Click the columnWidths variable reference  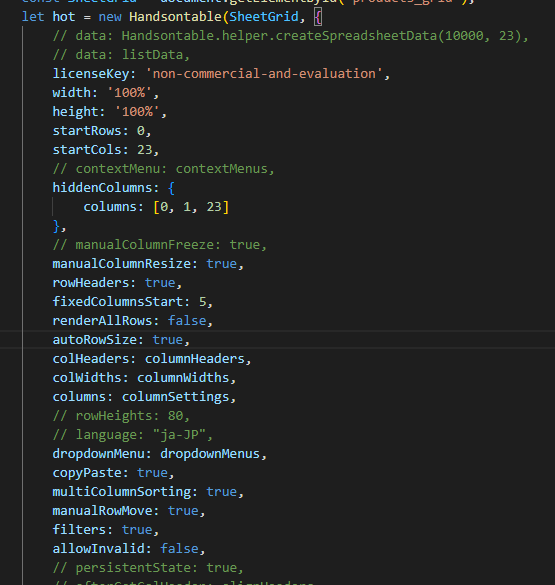click(x=183, y=378)
